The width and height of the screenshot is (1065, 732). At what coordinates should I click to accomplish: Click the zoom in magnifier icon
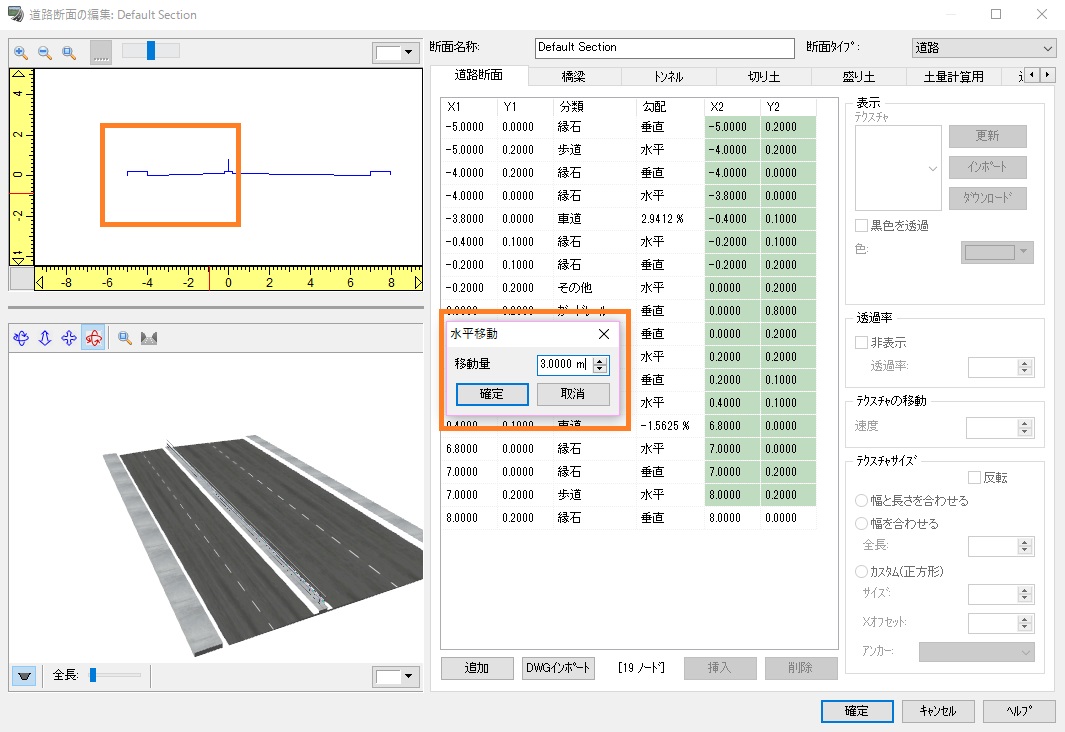coord(21,52)
